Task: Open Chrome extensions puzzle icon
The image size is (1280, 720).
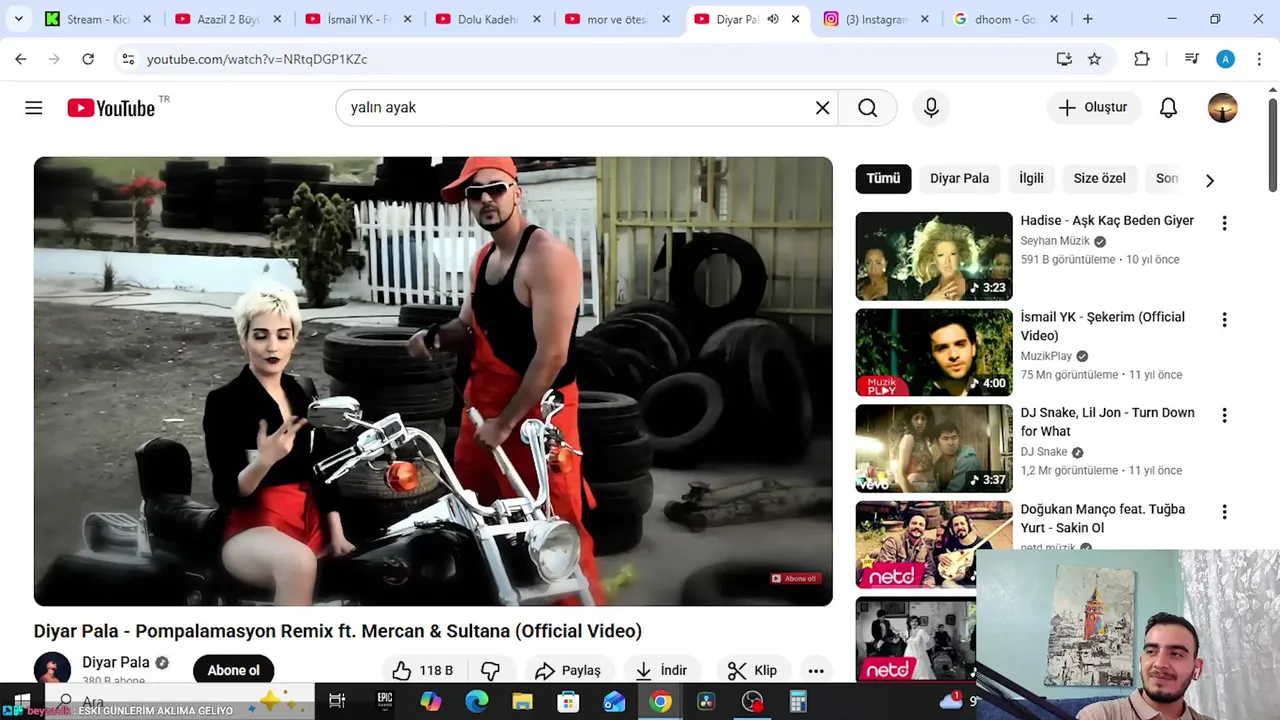Action: pyautogui.click(x=1142, y=59)
